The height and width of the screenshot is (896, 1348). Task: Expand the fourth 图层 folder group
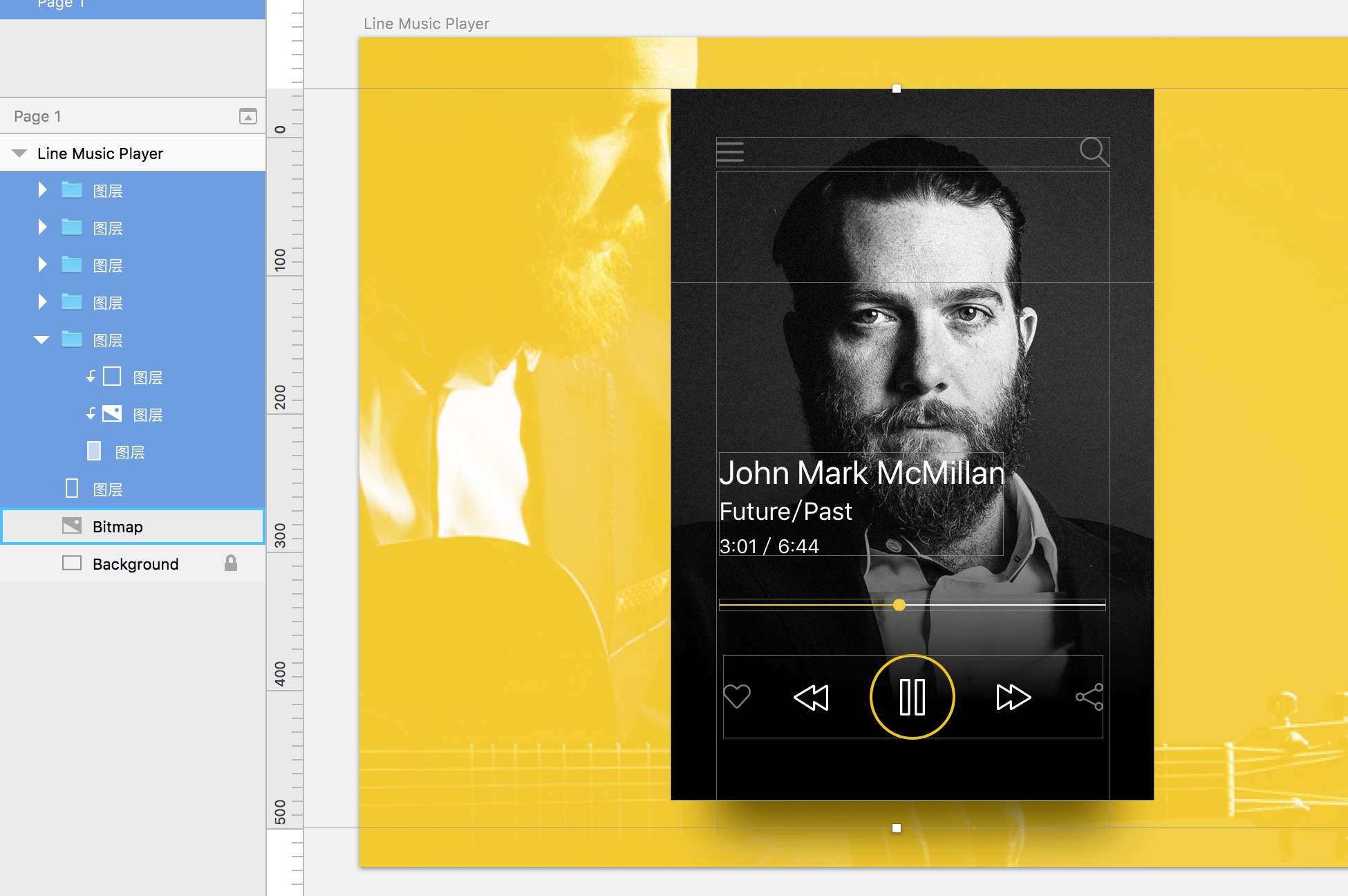tap(43, 302)
